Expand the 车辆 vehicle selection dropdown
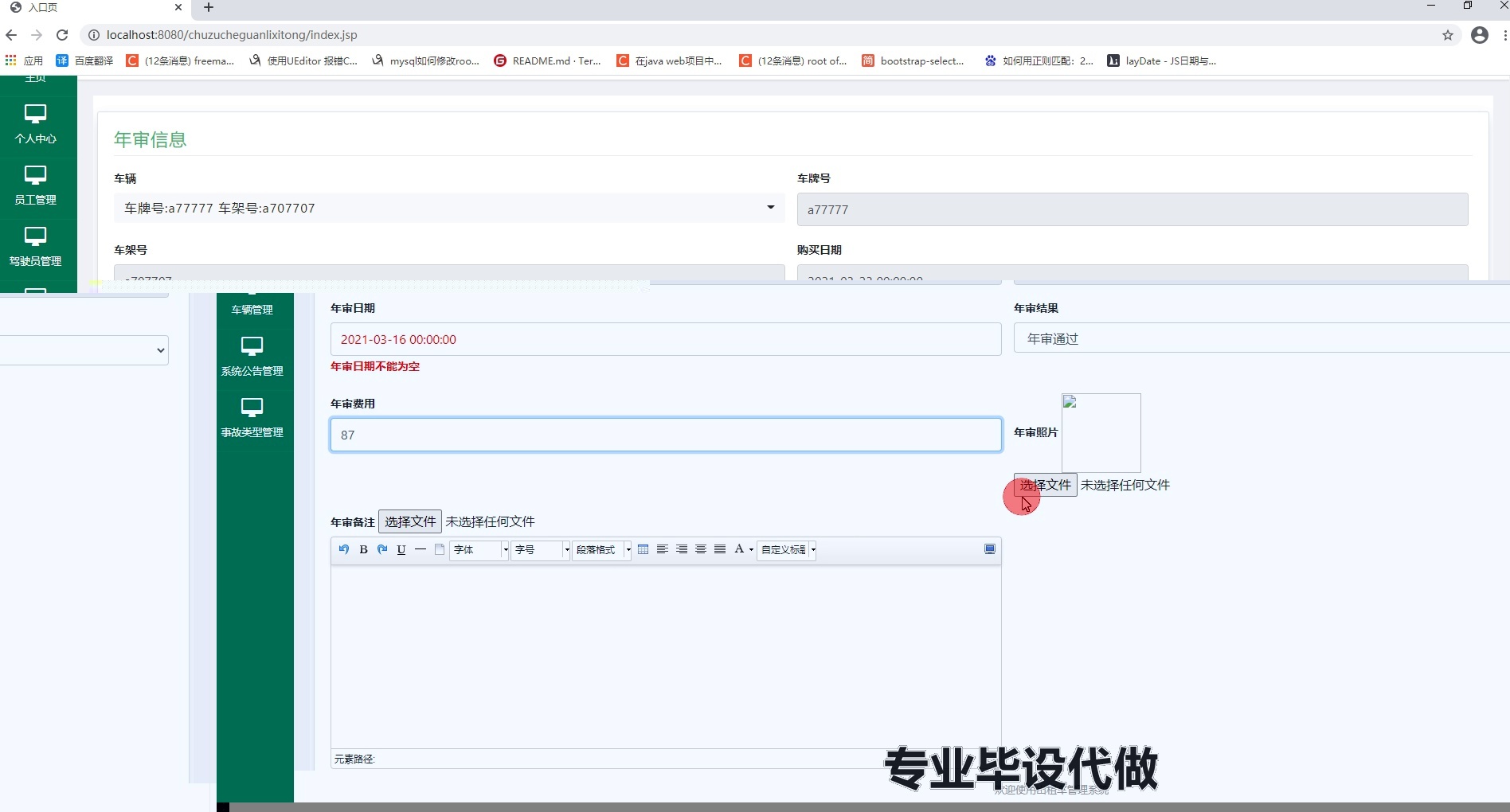1510x812 pixels. [x=449, y=208]
